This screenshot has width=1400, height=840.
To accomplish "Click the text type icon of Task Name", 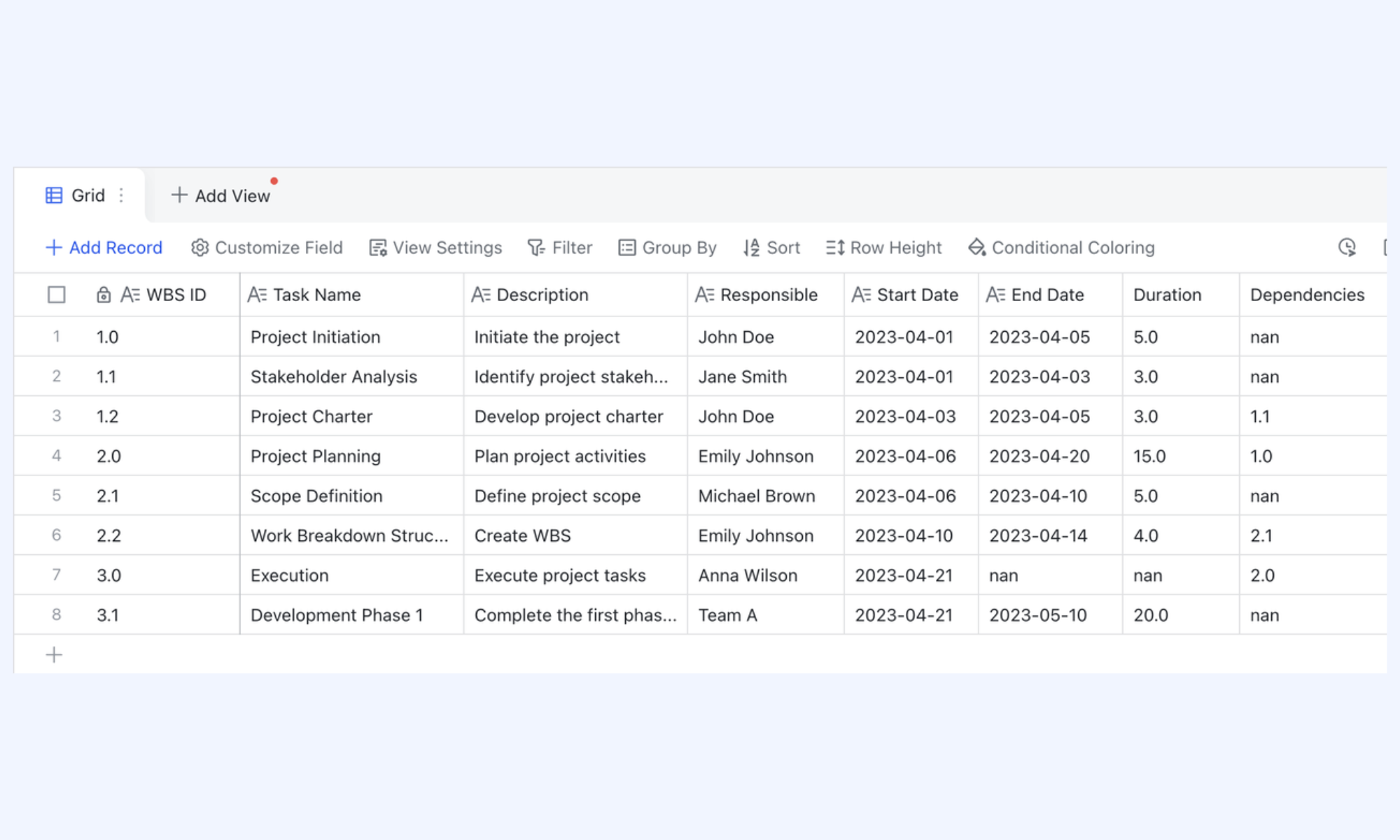I will click(257, 295).
